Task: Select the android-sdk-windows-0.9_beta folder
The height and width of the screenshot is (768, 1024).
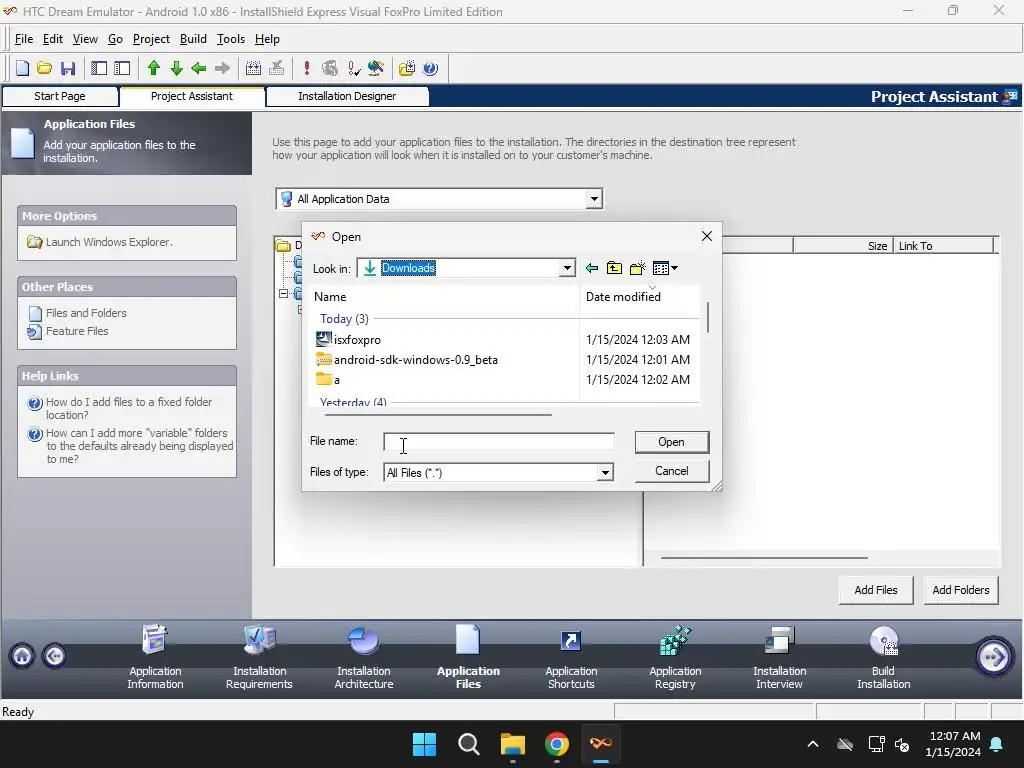Action: (x=415, y=360)
